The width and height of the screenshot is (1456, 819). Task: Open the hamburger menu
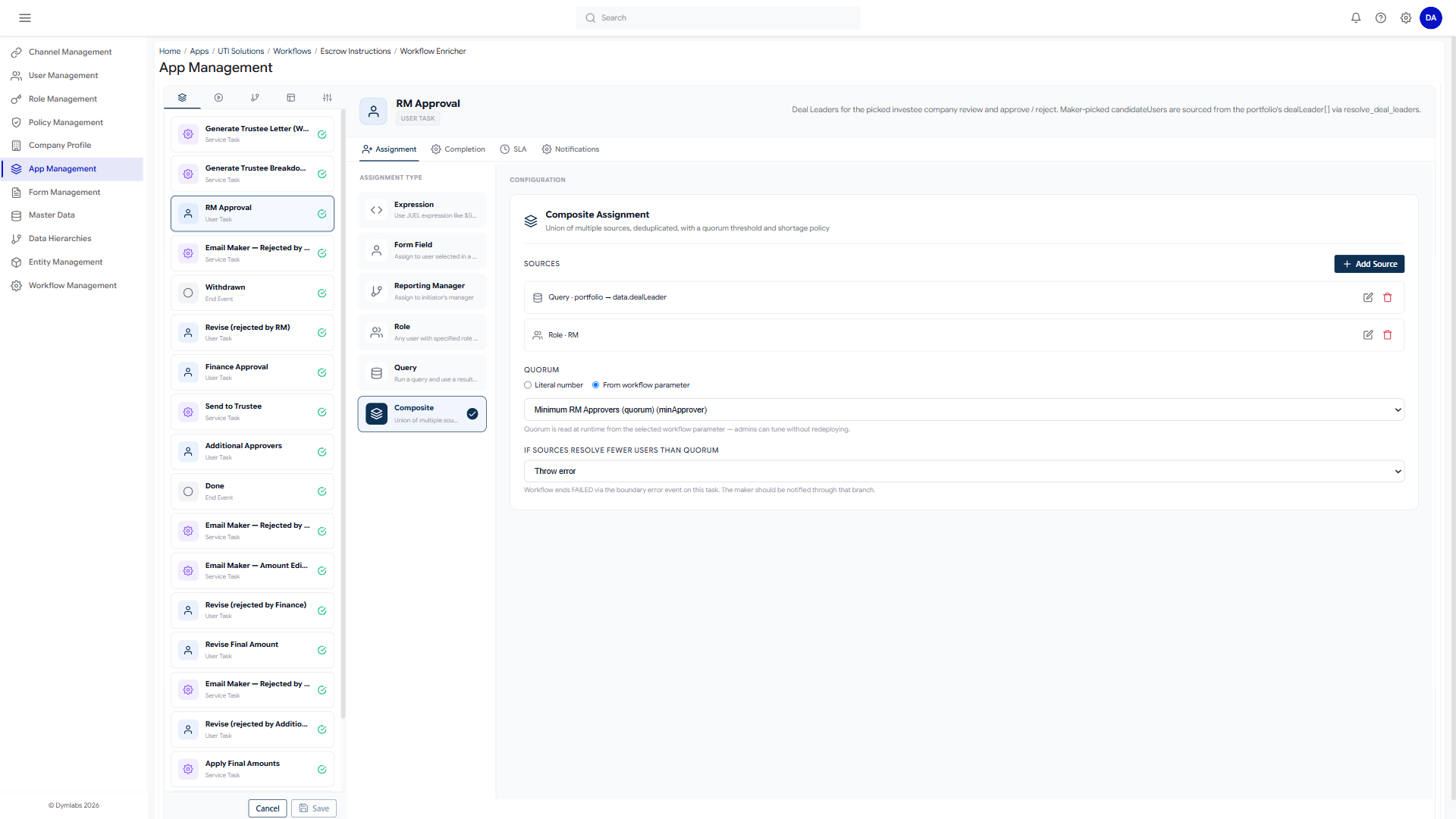25,17
